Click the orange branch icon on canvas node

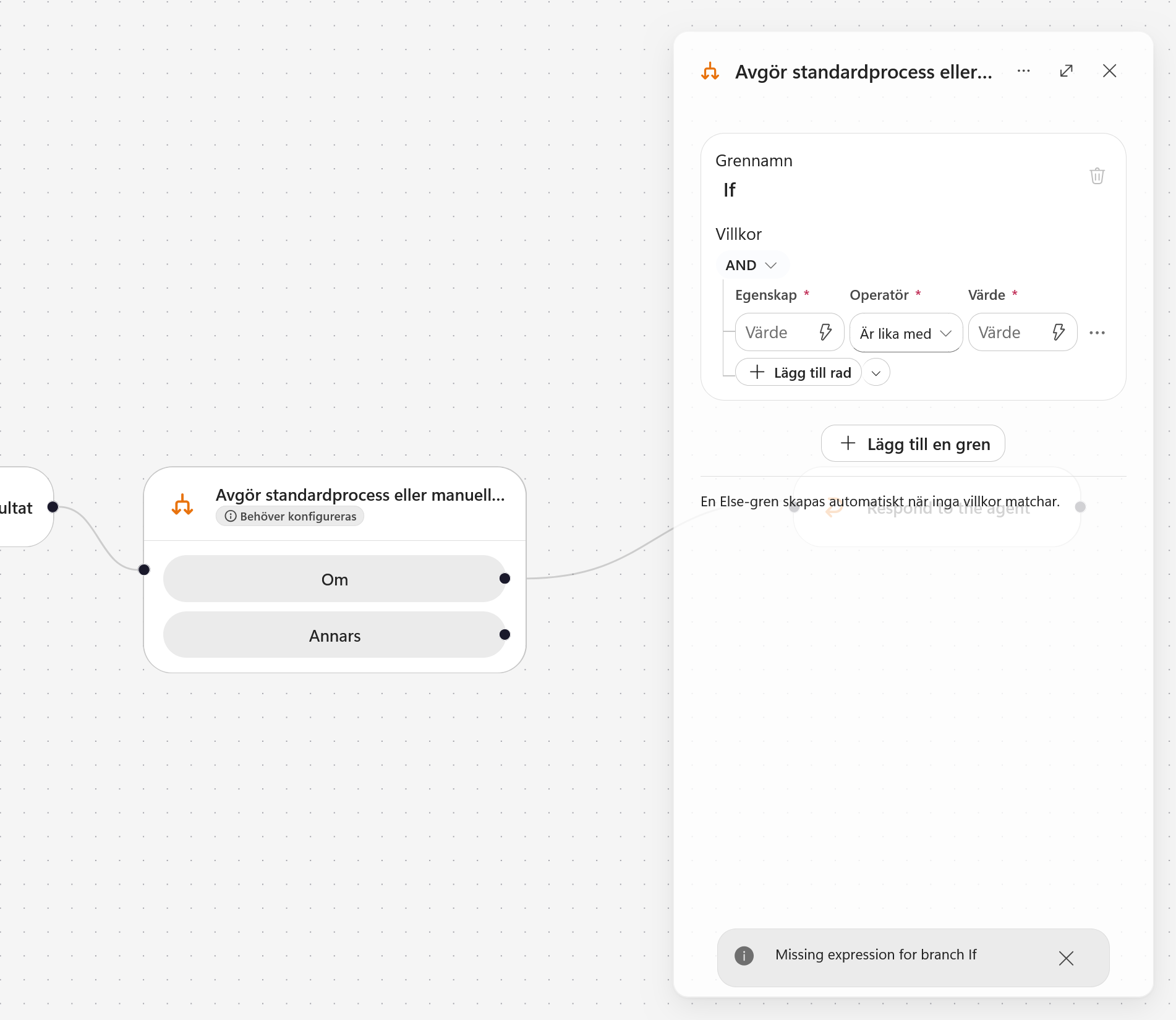[x=182, y=504]
